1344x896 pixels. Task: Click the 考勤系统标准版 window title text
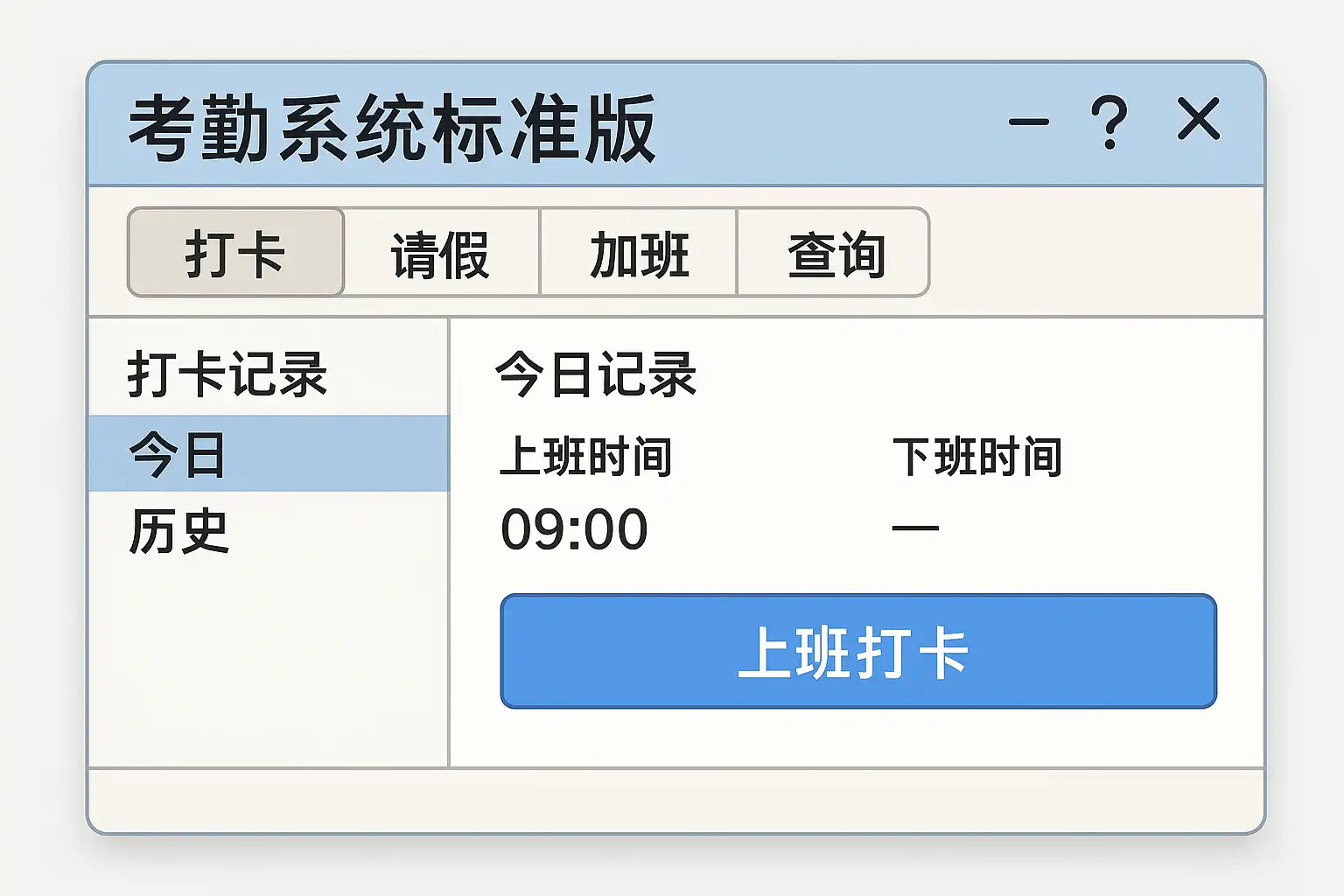(392, 129)
